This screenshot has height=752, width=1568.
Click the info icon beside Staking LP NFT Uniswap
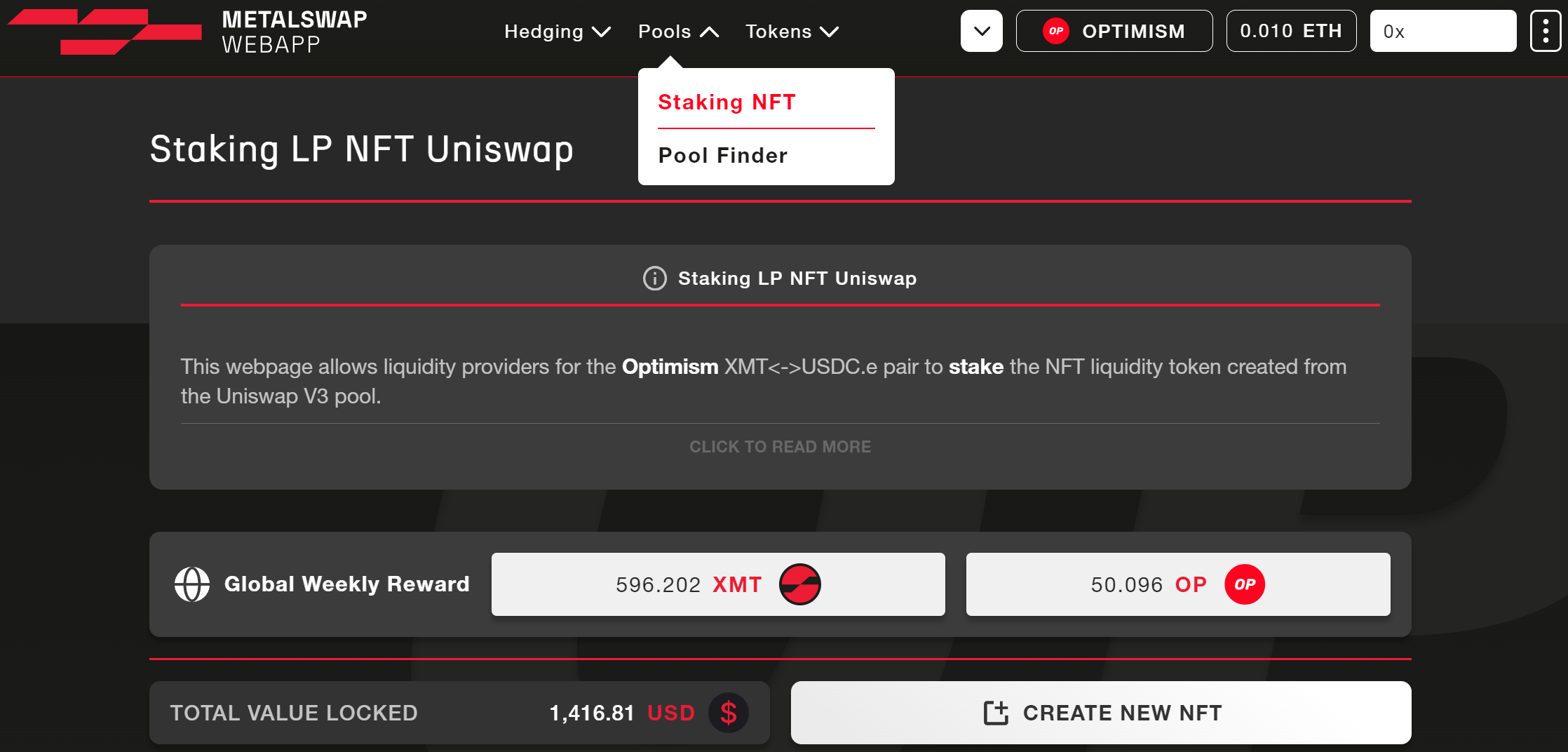coord(654,278)
